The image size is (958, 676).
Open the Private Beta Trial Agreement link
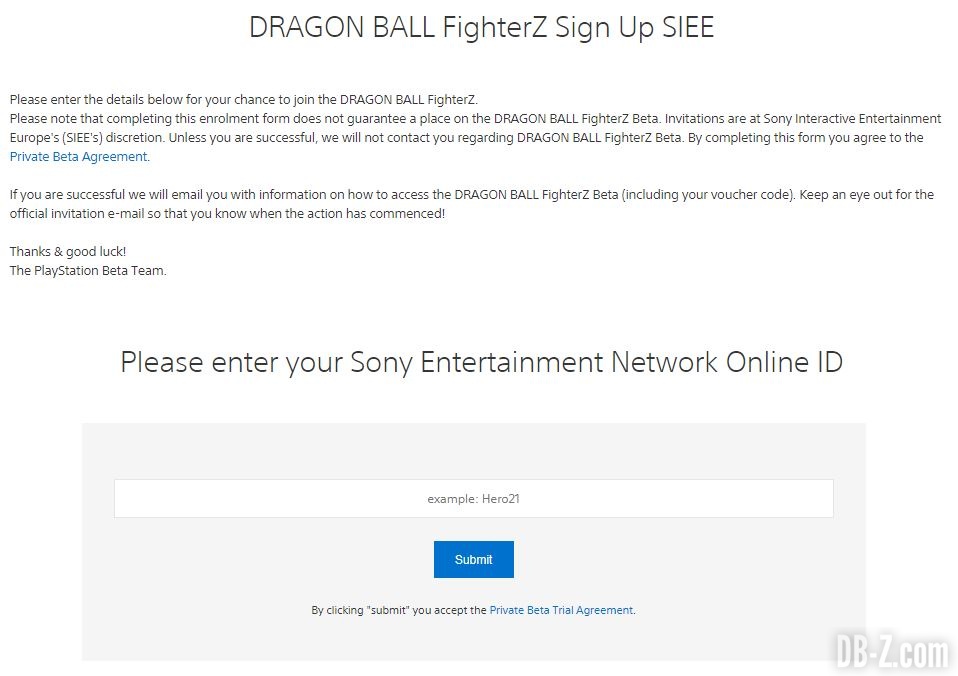561,610
